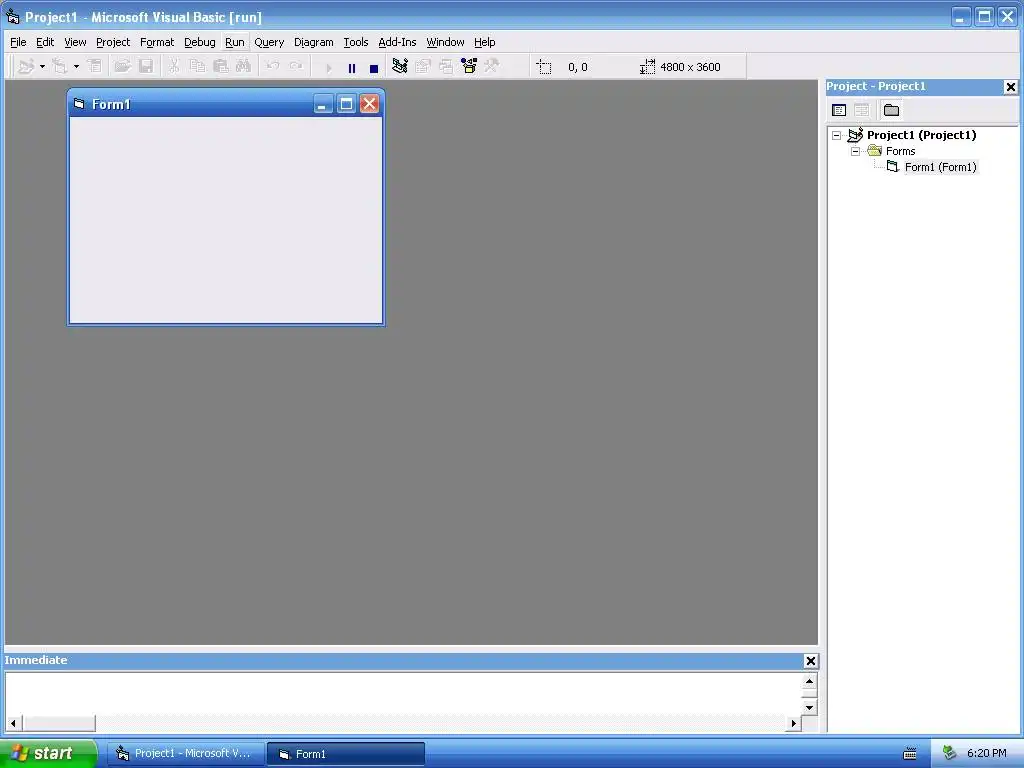Click the form size indicator icon

point(647,67)
